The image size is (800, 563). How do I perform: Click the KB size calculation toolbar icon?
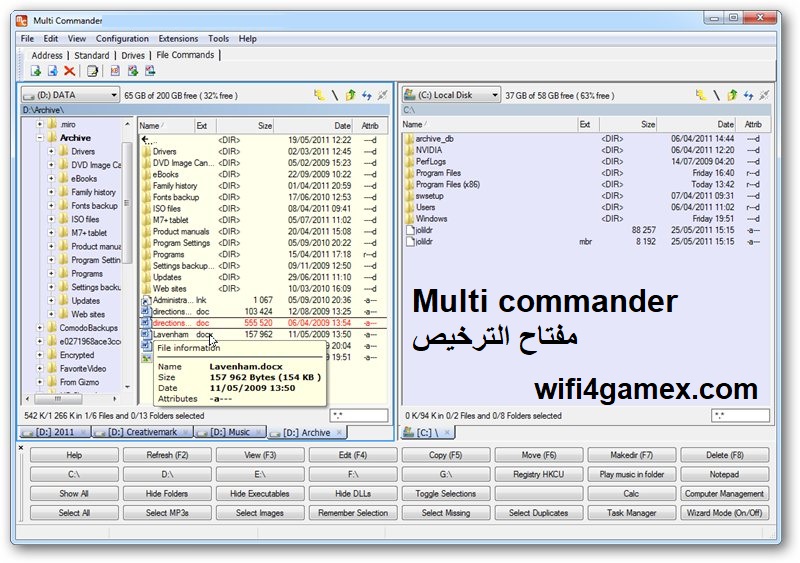115,71
